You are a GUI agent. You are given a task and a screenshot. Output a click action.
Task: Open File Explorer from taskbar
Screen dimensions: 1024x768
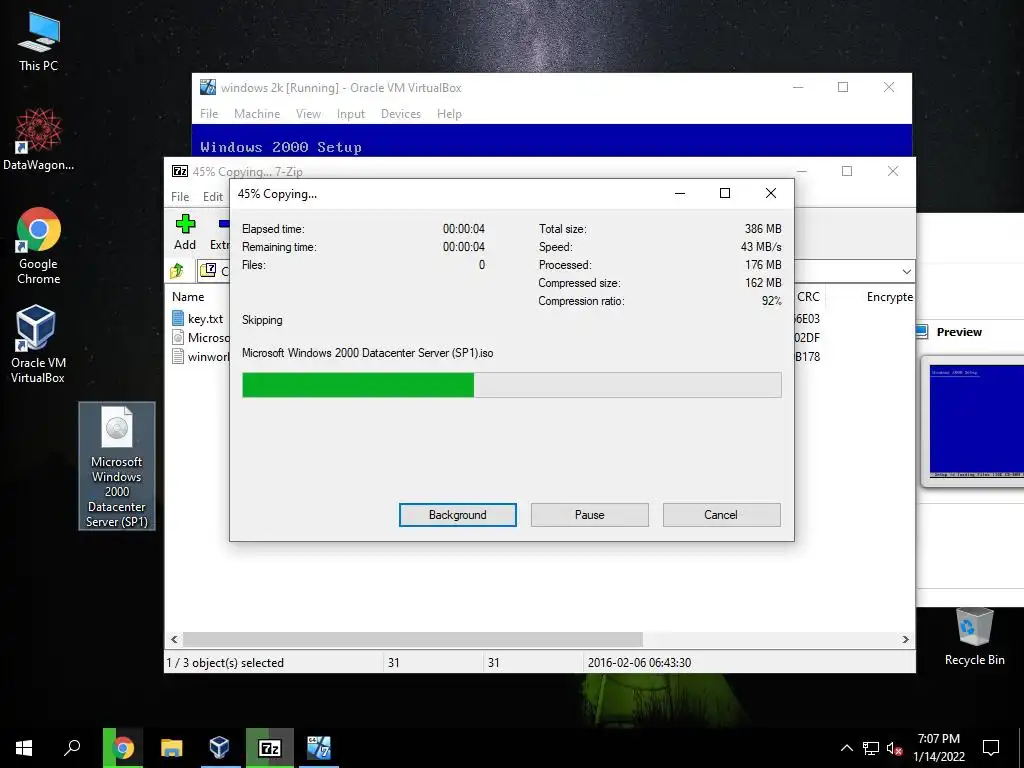tap(171, 748)
